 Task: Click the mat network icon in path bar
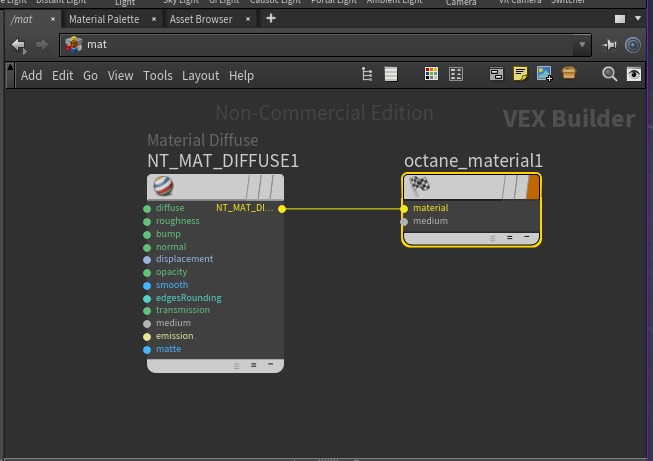[x=74, y=45]
